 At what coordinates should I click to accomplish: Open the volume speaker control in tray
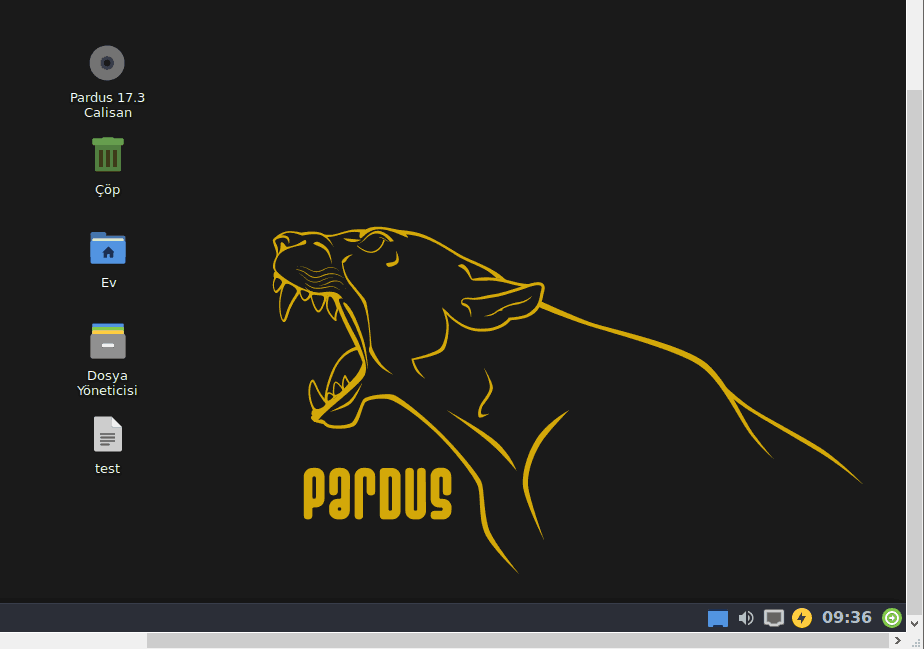click(x=745, y=618)
